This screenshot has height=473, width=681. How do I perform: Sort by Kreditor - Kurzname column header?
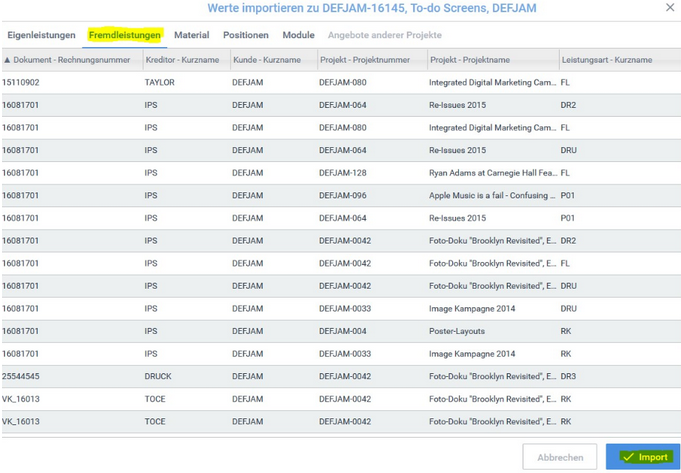pos(182,60)
